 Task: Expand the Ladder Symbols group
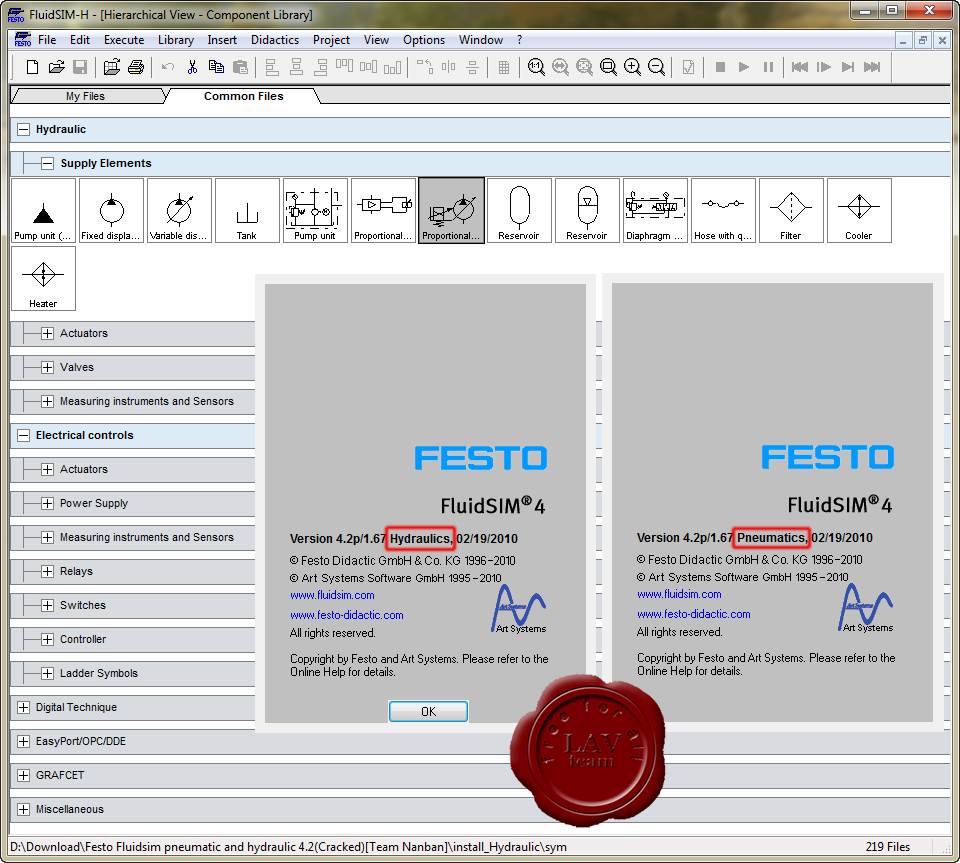pos(47,673)
